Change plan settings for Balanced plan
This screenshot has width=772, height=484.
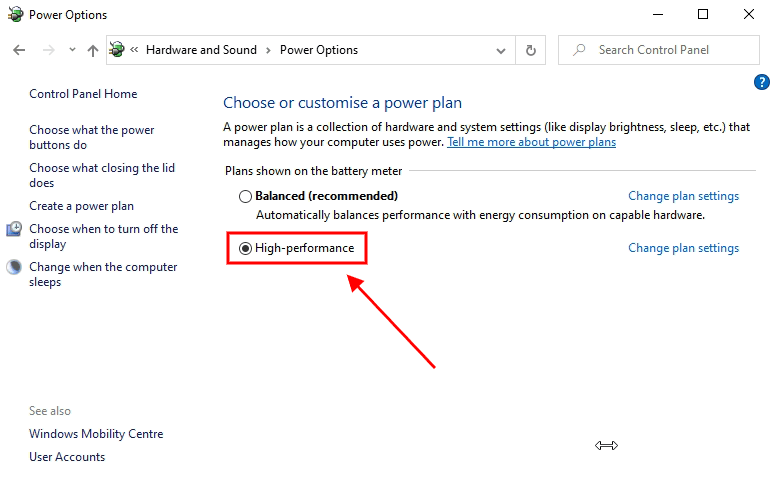point(683,196)
